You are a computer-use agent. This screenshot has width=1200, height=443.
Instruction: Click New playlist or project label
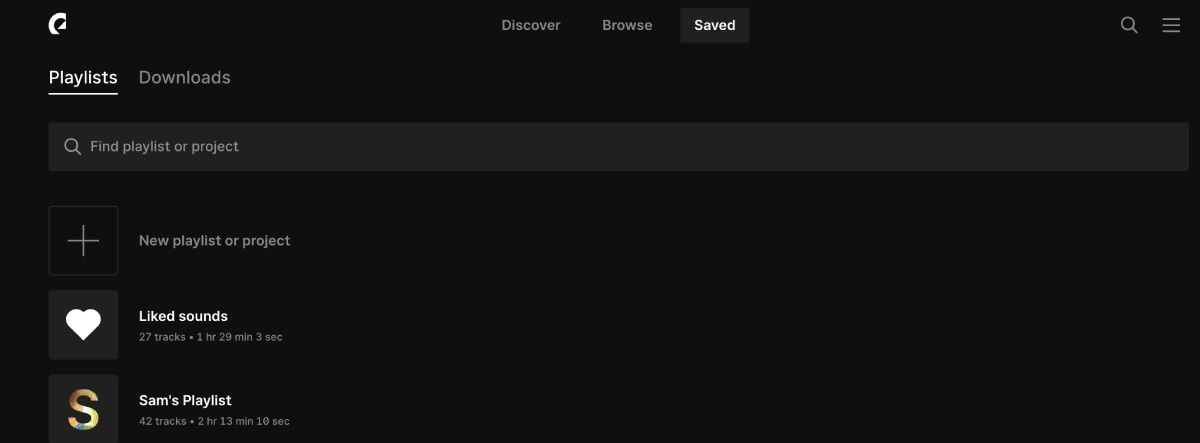pos(215,241)
